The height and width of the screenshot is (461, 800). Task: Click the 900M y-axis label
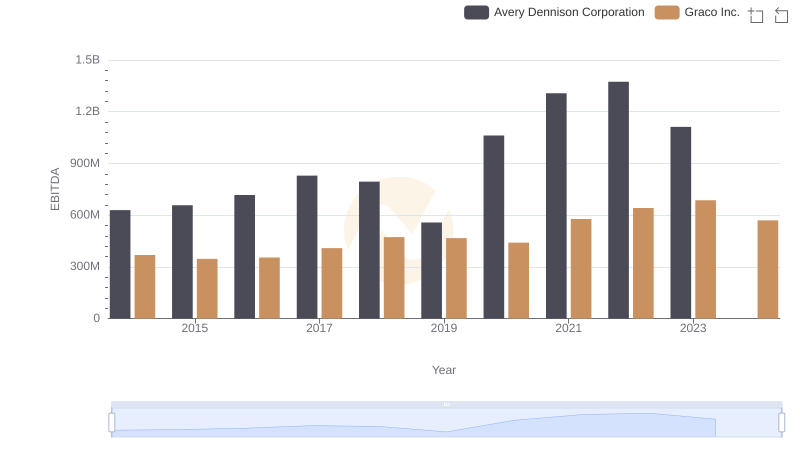point(85,163)
